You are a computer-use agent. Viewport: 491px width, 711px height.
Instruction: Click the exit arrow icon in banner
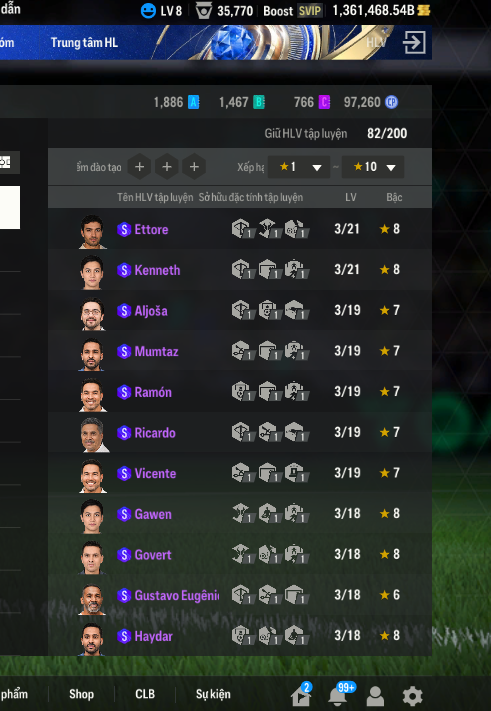pos(414,43)
